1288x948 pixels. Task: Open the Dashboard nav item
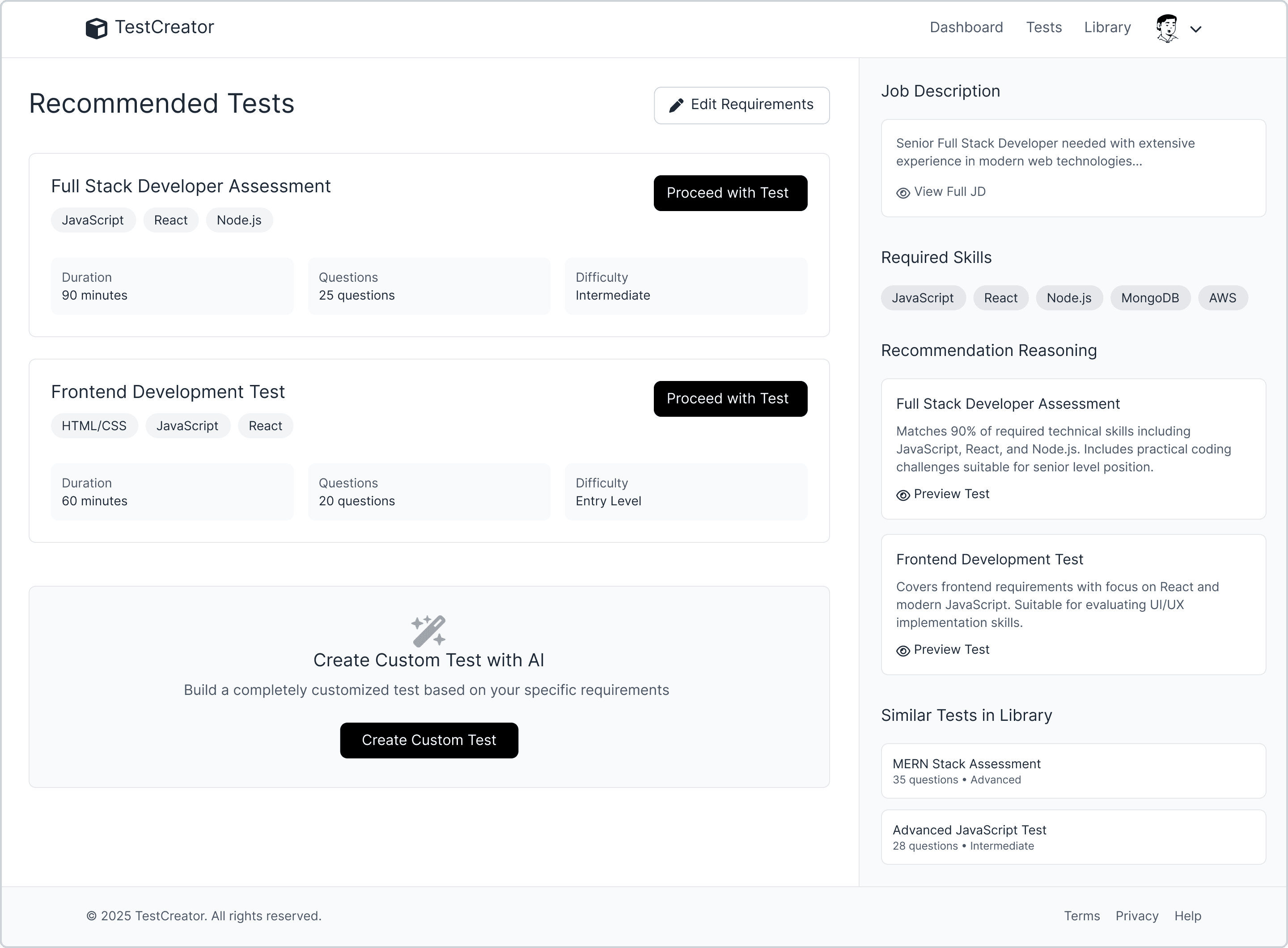coord(966,28)
